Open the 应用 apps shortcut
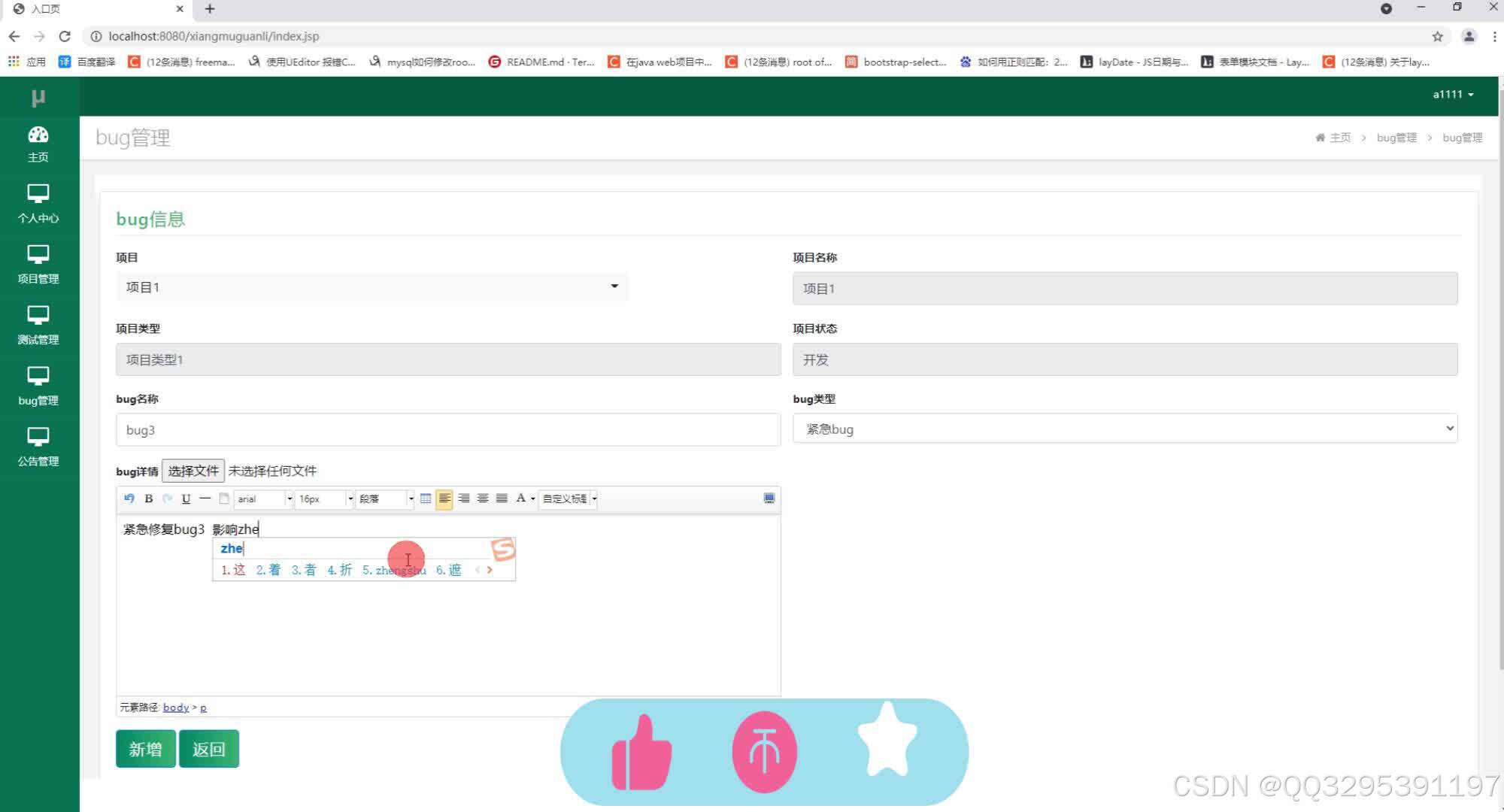 point(26,62)
